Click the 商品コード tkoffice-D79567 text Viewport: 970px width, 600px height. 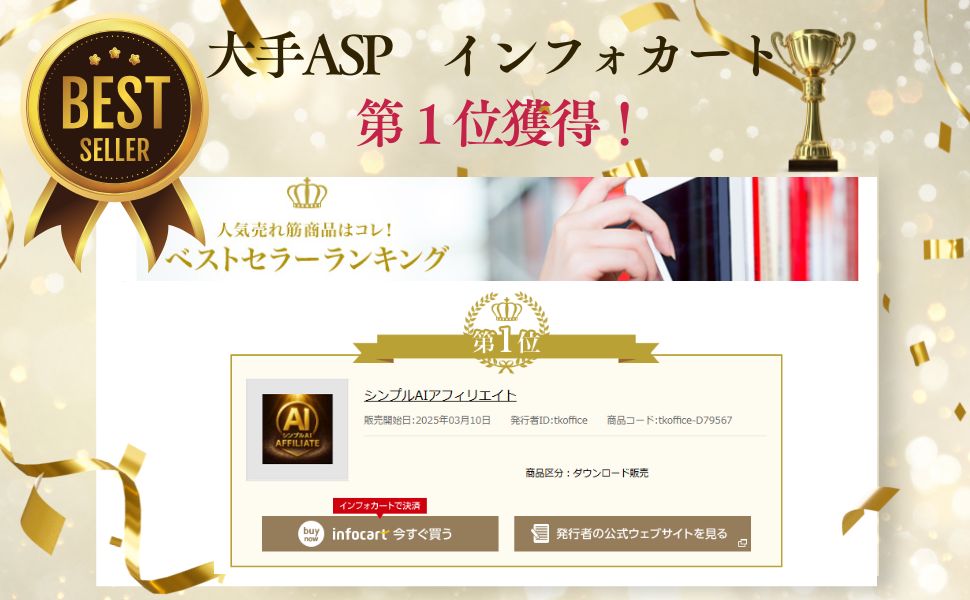tap(669, 420)
